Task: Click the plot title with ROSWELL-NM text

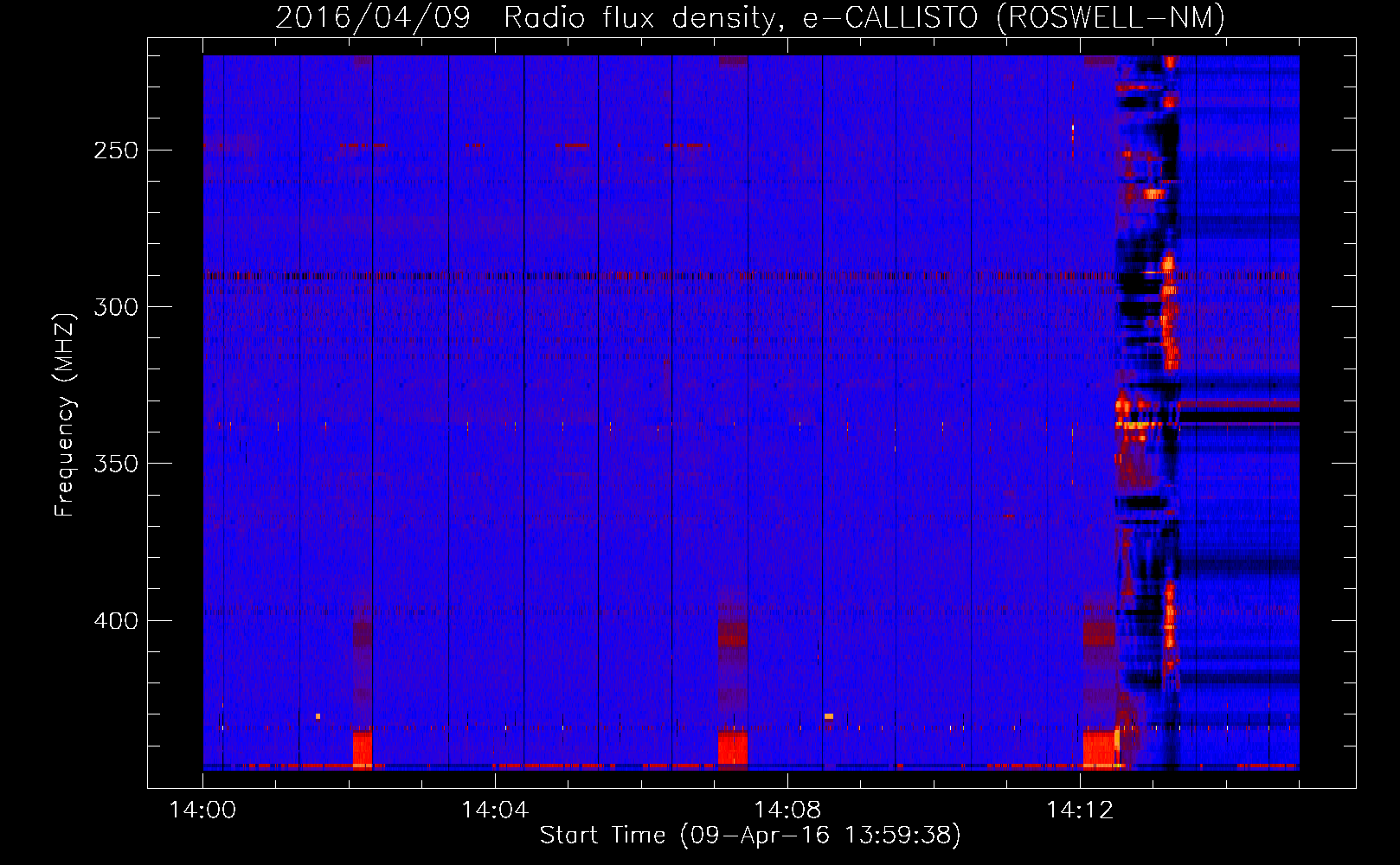Action: pos(750,17)
